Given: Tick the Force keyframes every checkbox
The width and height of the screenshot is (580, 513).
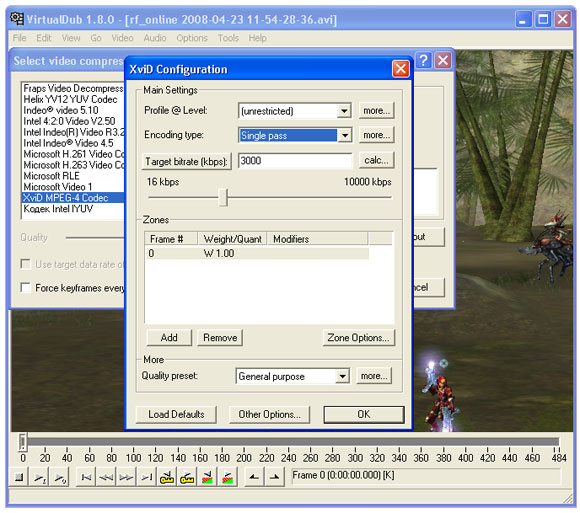Looking at the screenshot, I should (x=26, y=287).
